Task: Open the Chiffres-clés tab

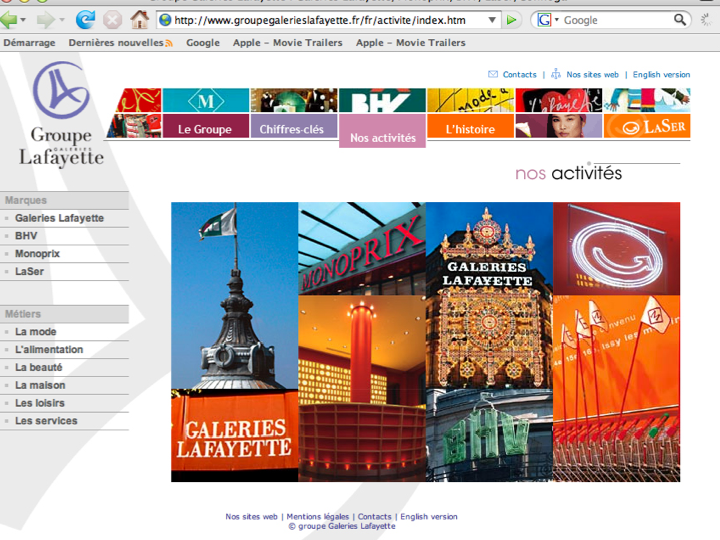Action: 294,126
